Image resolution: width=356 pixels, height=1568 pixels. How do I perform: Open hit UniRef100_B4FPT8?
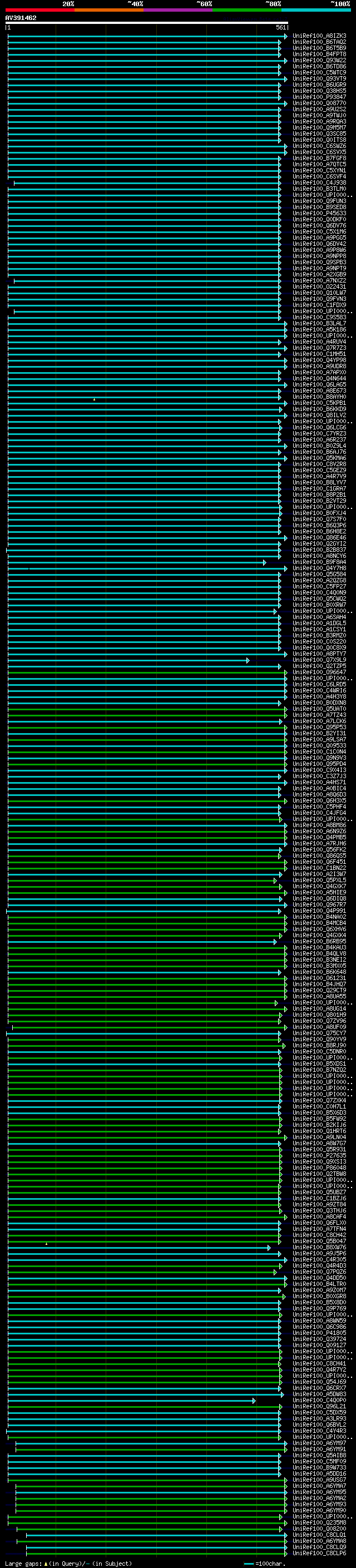coord(319,54)
